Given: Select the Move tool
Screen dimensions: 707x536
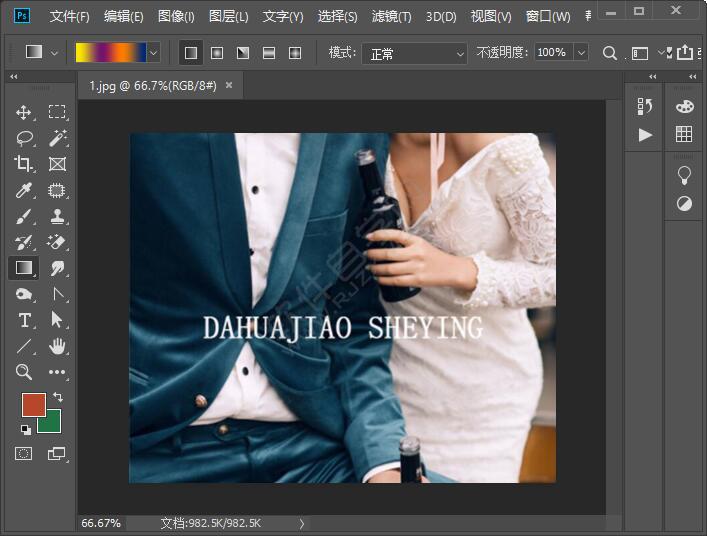Looking at the screenshot, I should click(24, 112).
